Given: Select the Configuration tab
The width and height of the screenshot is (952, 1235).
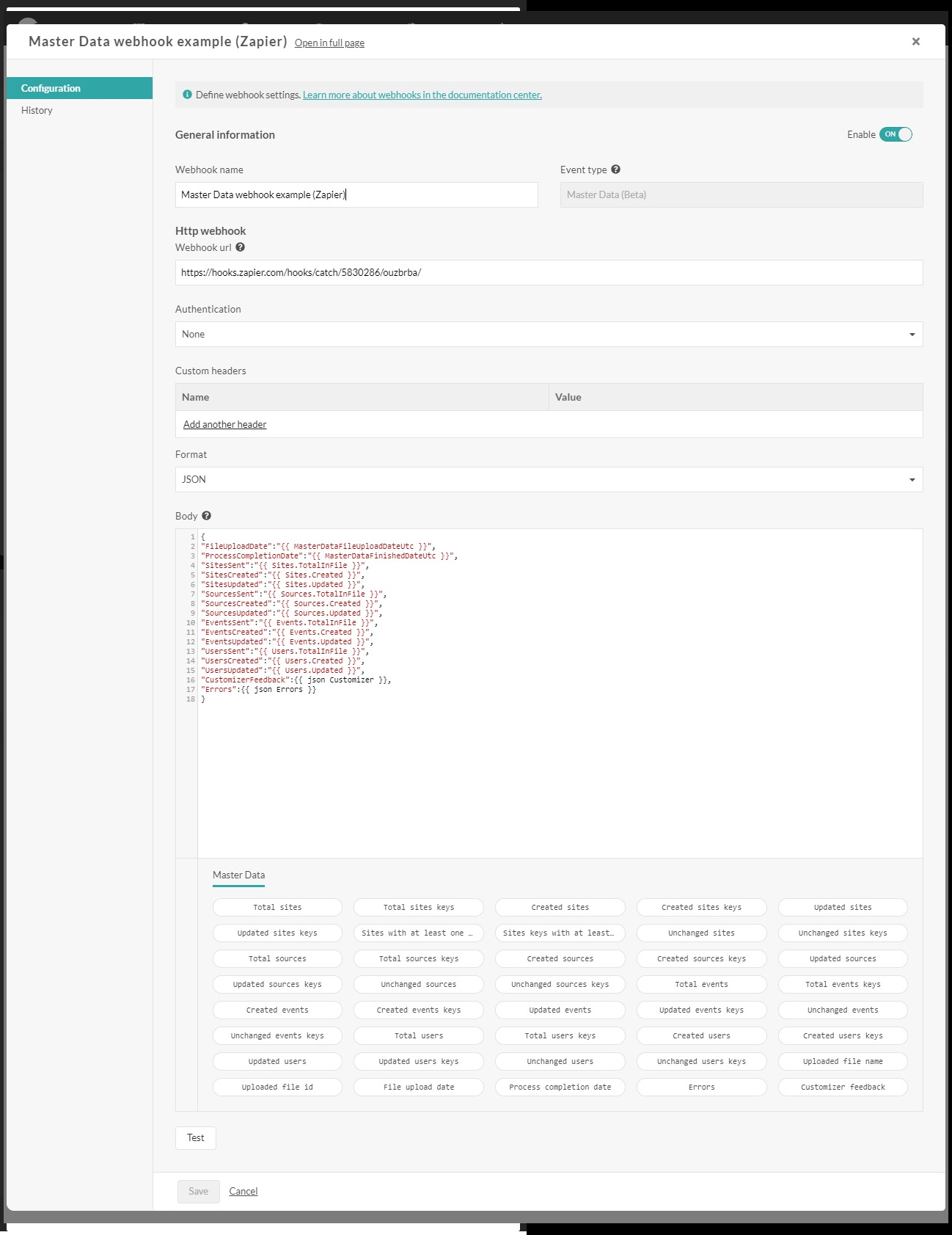Looking at the screenshot, I should point(51,88).
